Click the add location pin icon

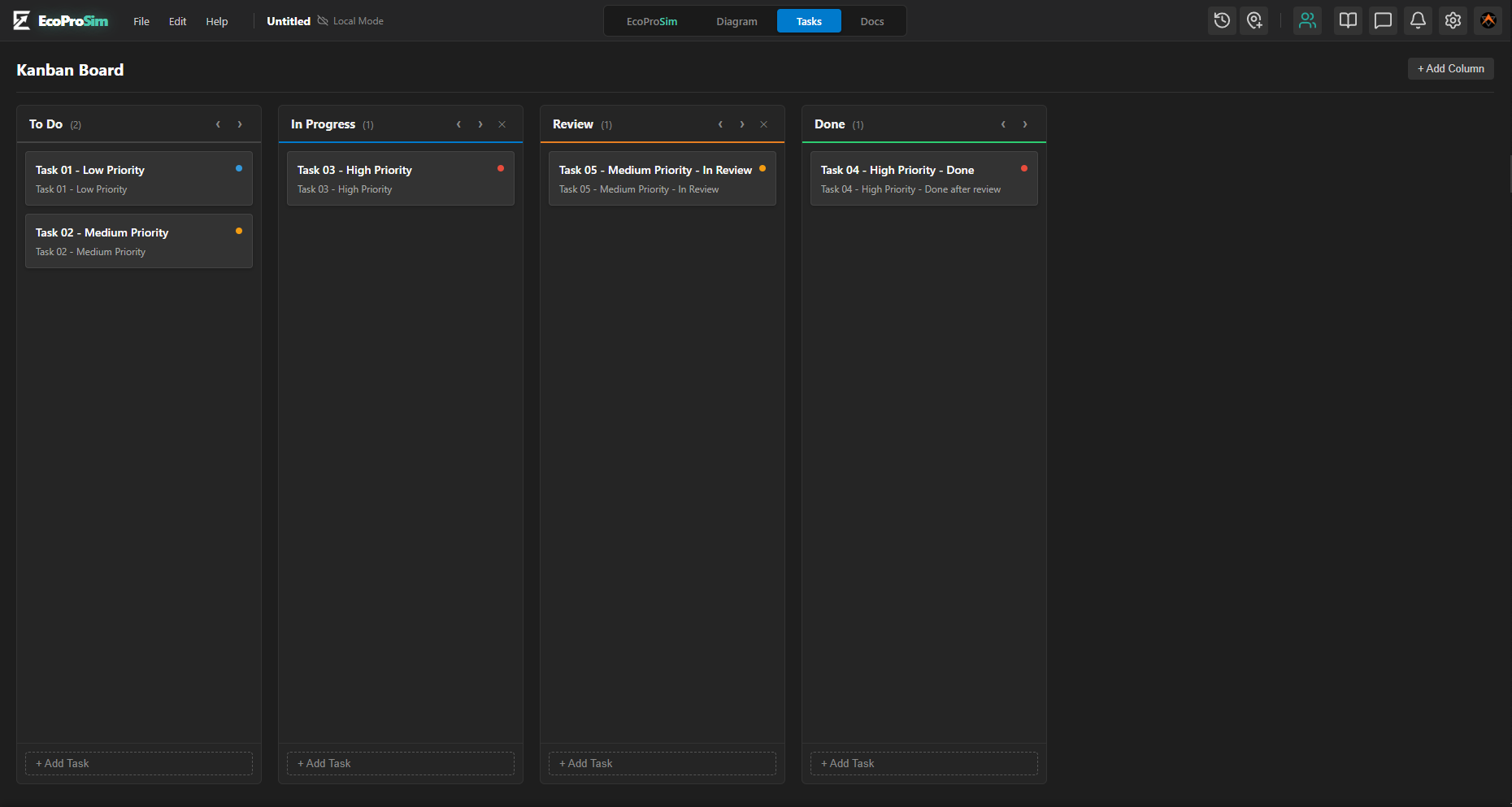point(1255,21)
